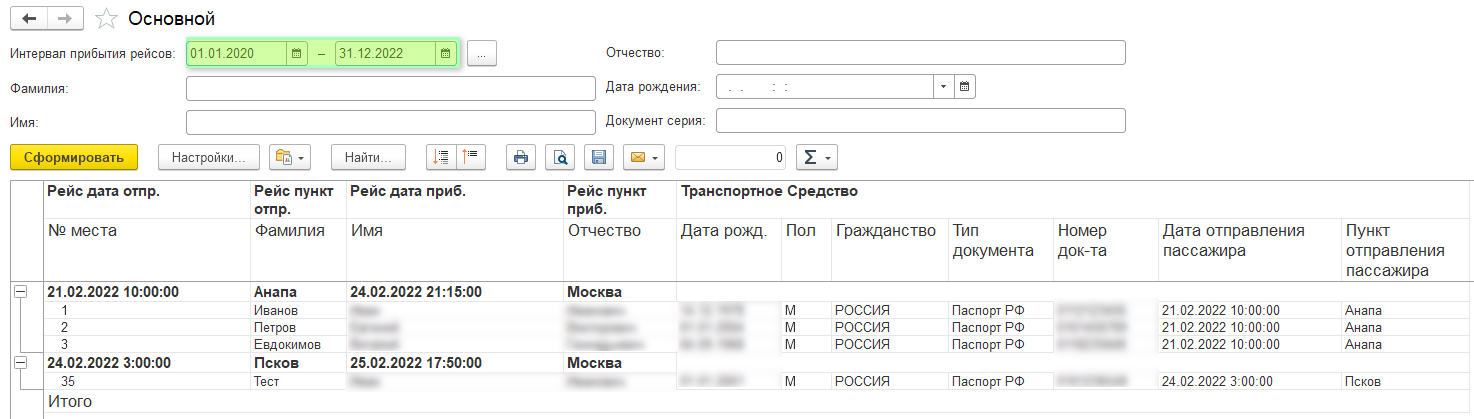Screen dimensions: 1474x419
Task: Click the Найти... button
Action: pos(368,157)
